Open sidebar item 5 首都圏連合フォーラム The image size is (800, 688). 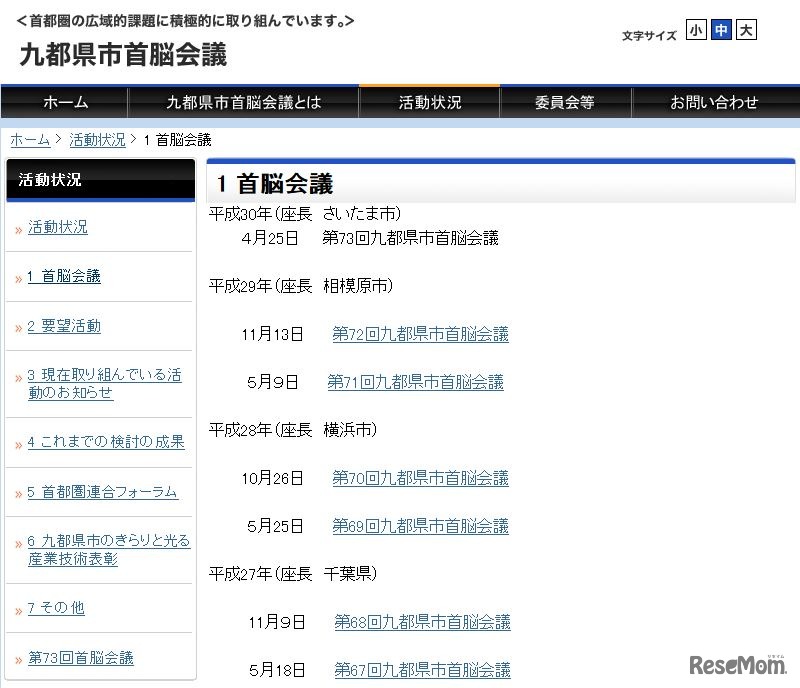[102, 492]
